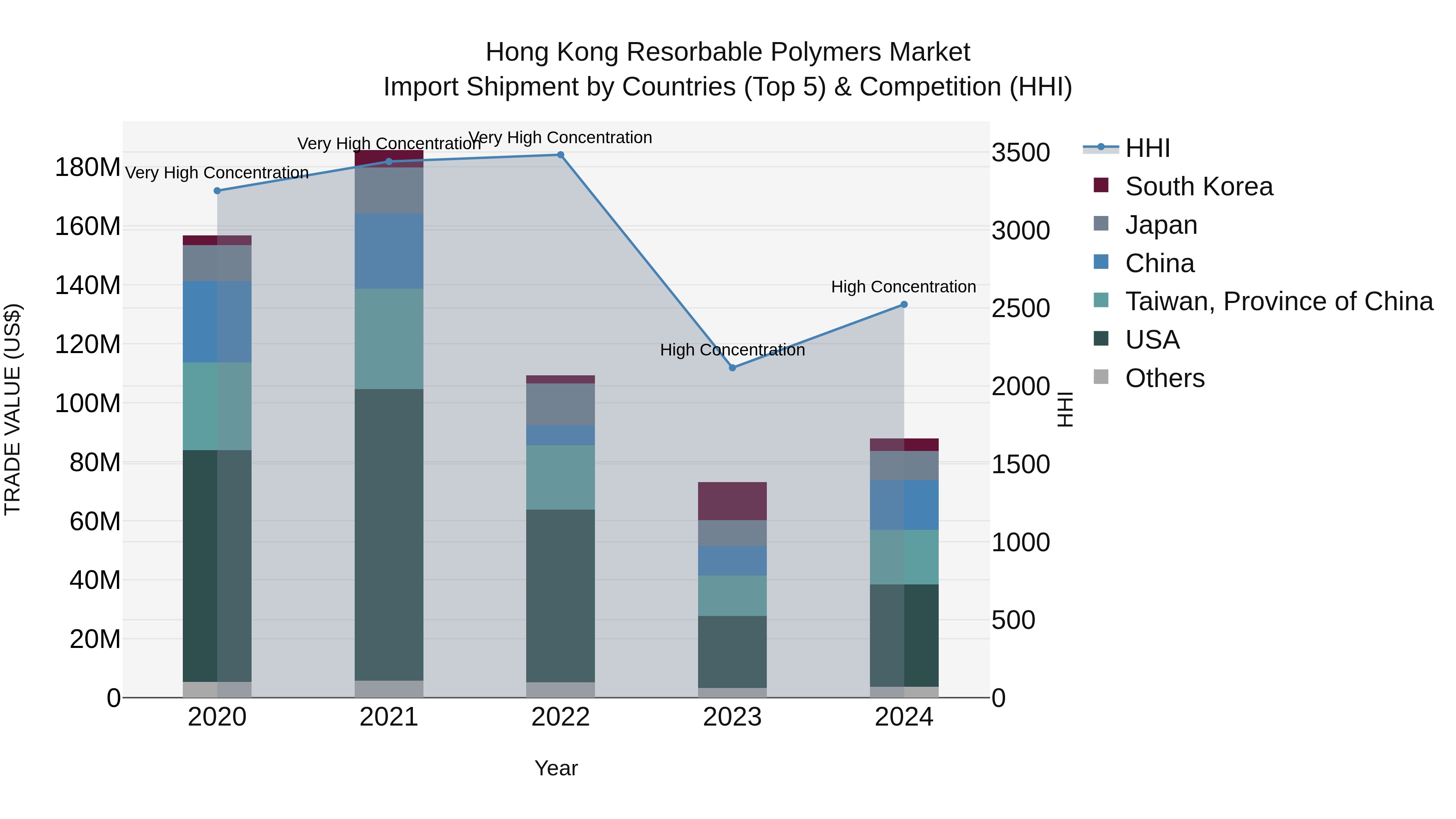1456x819 pixels.
Task: Click the South Korea color swatch in legend
Action: click(1101, 185)
